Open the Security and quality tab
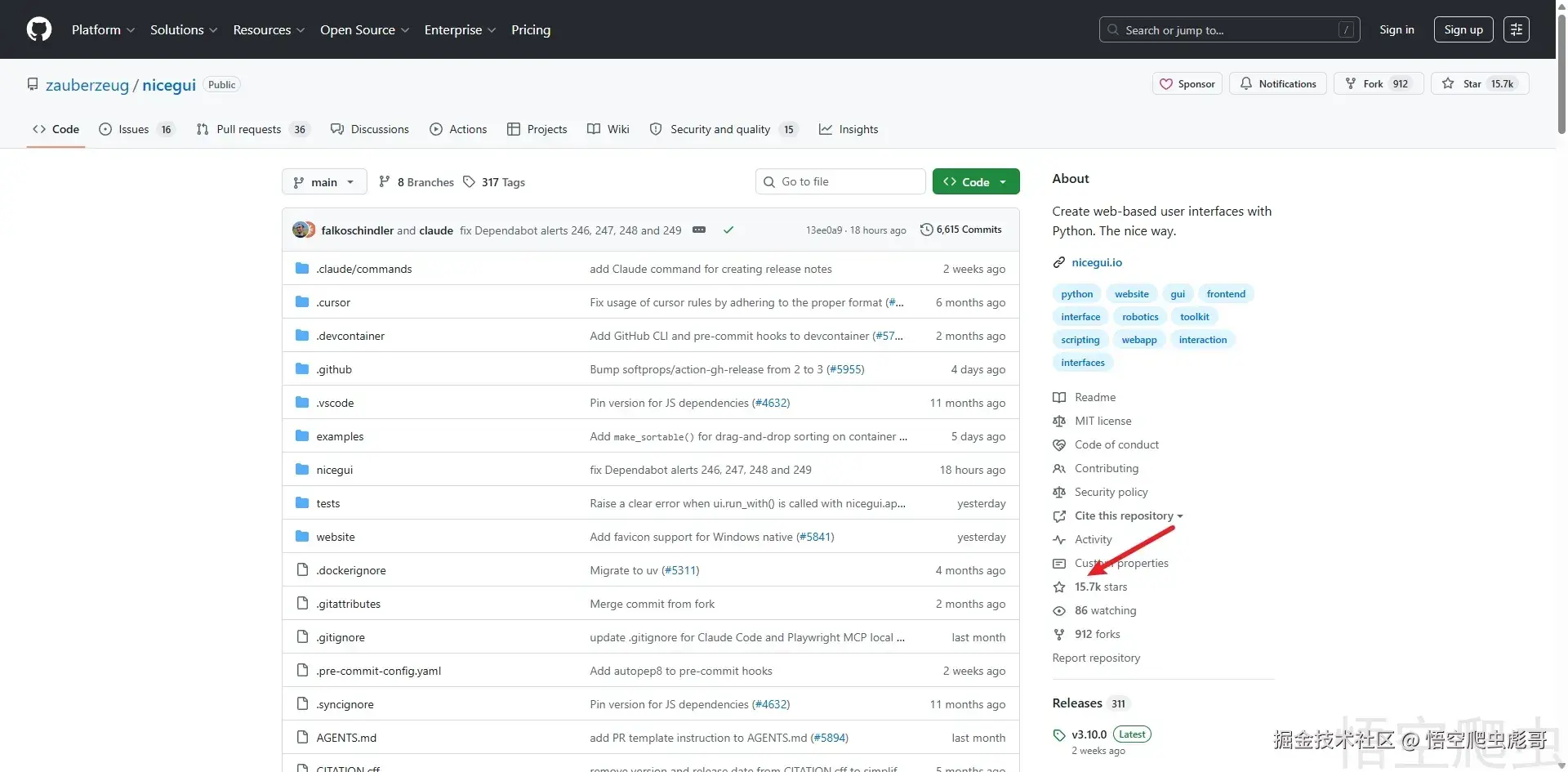The height and width of the screenshot is (772, 1568). pos(724,129)
